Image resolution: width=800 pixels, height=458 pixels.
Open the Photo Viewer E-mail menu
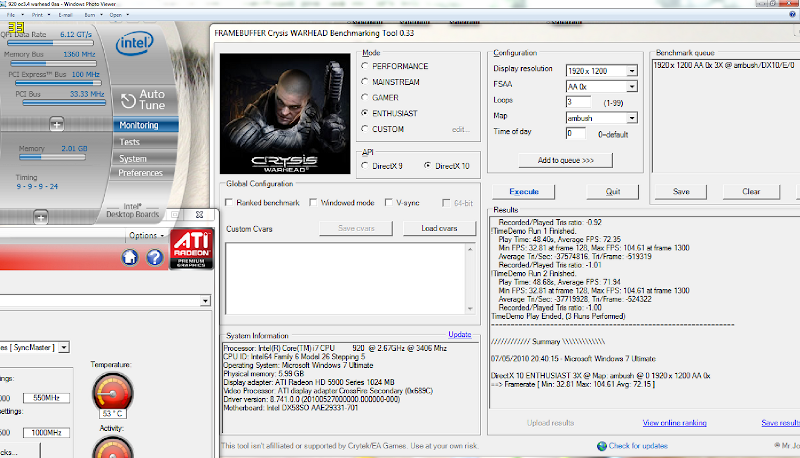point(68,15)
